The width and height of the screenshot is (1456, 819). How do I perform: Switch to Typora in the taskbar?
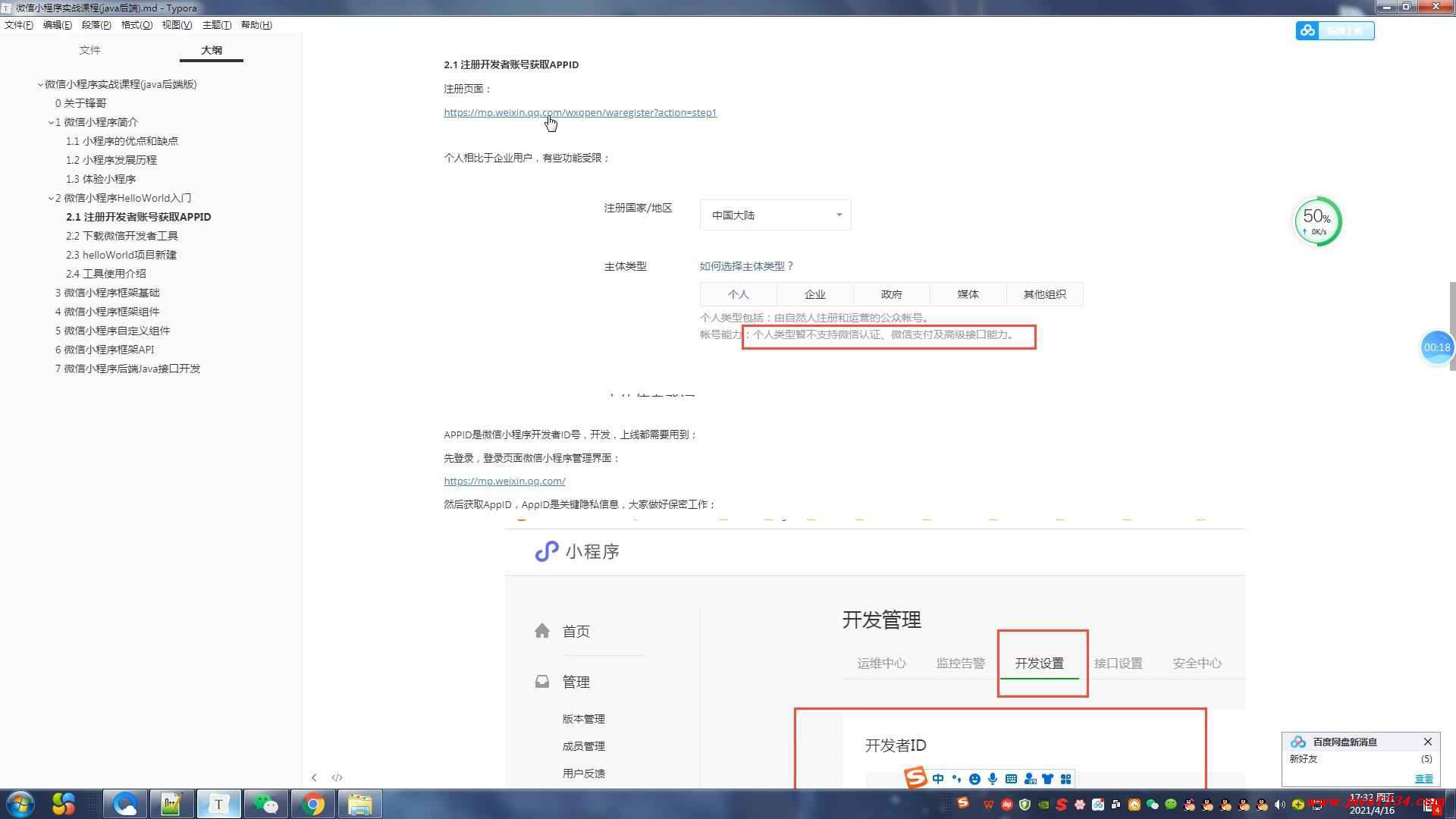(x=219, y=804)
